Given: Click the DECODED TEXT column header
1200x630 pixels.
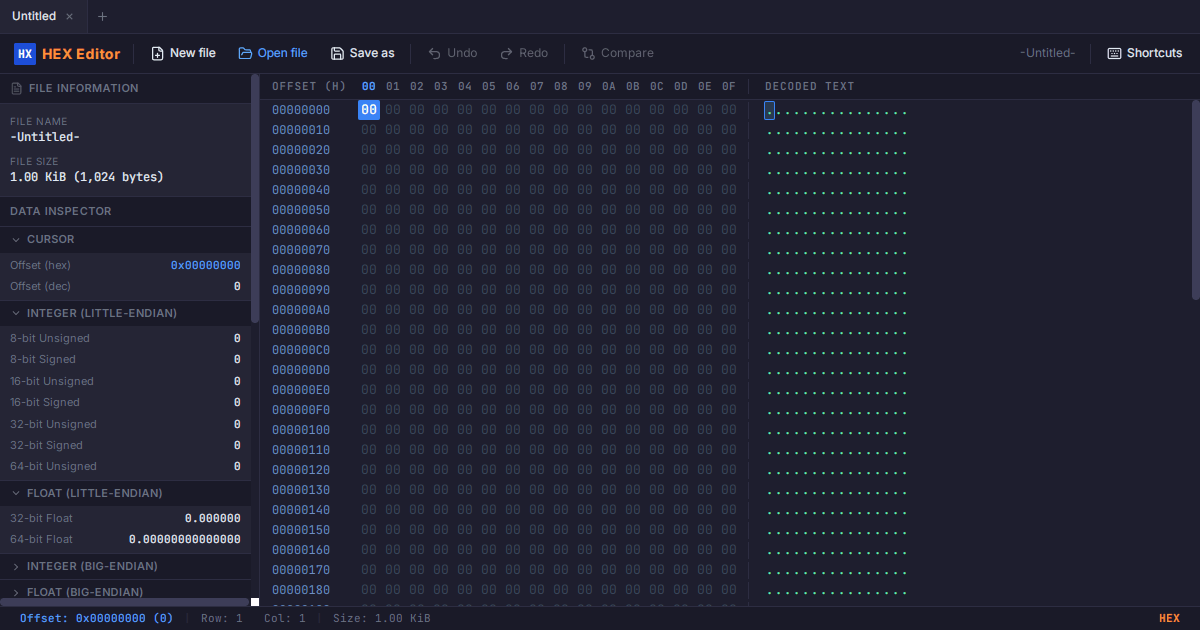Looking at the screenshot, I should [x=810, y=86].
